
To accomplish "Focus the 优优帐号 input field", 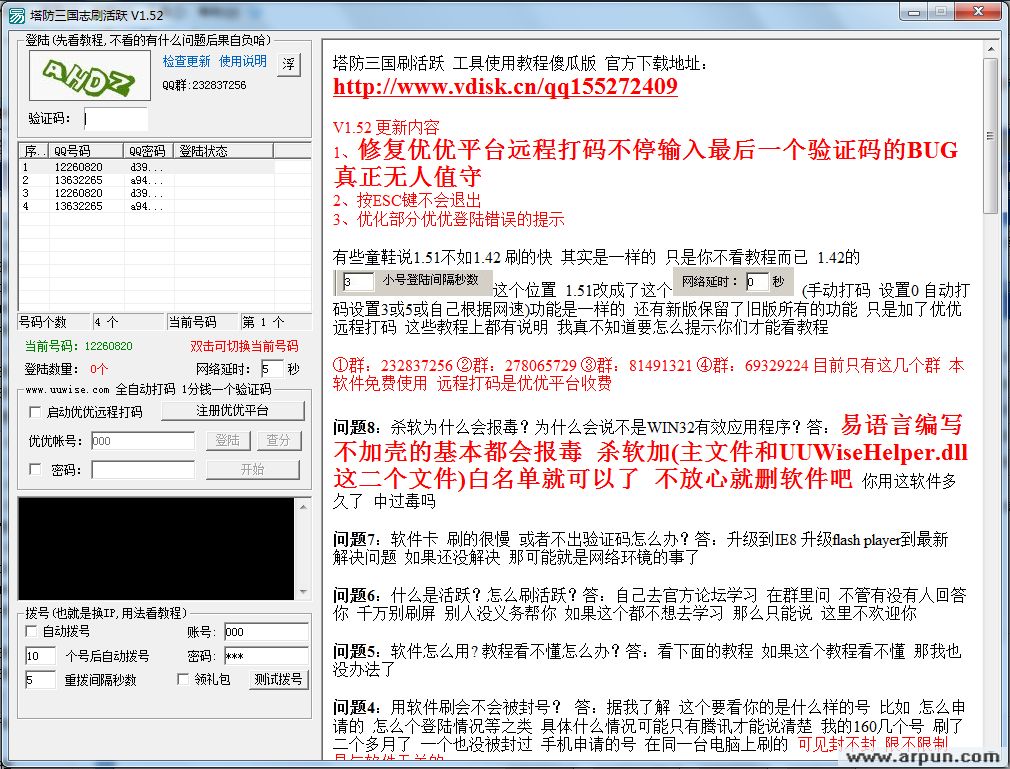I will [x=143, y=441].
